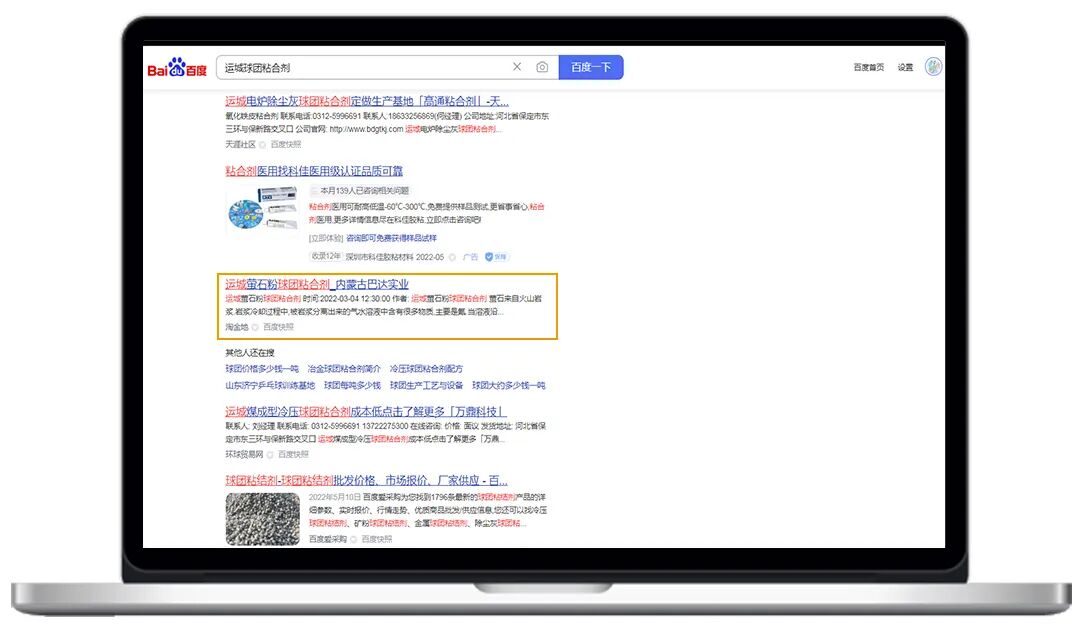This screenshot has height=628, width=1080.
Task: Click the 百度一下 search button
Action: [x=592, y=66]
